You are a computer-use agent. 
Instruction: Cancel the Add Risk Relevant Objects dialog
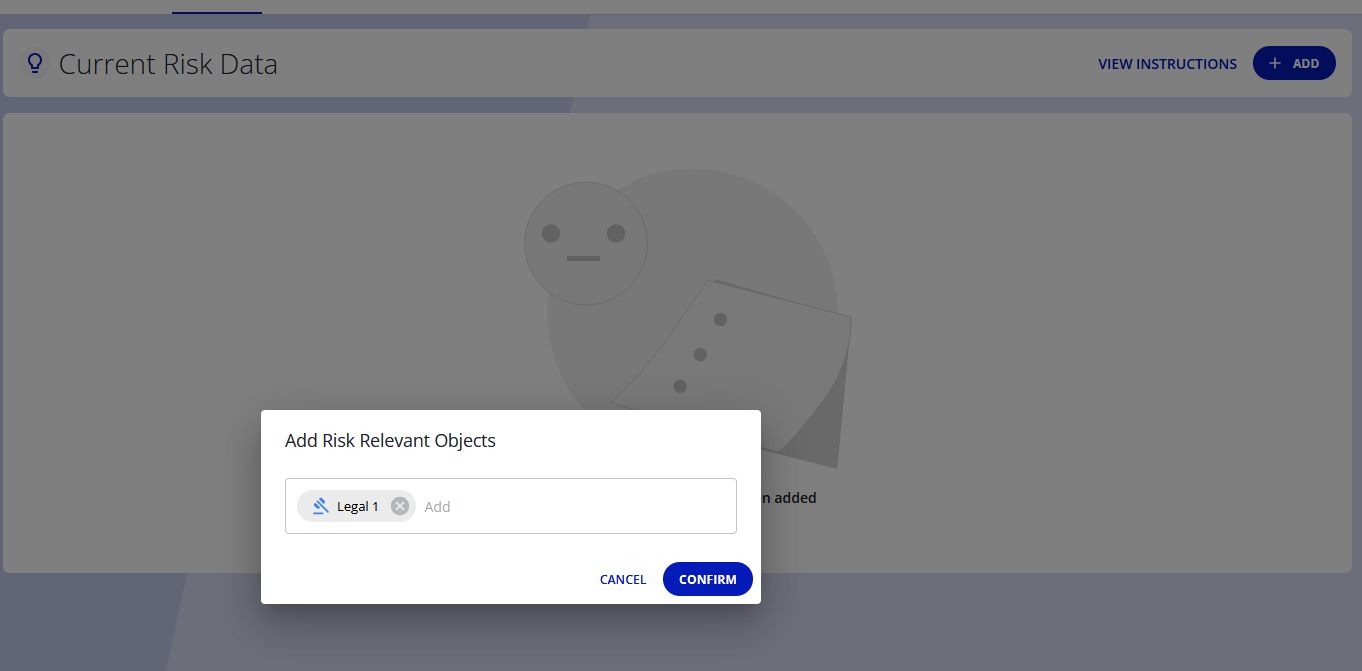click(x=622, y=579)
